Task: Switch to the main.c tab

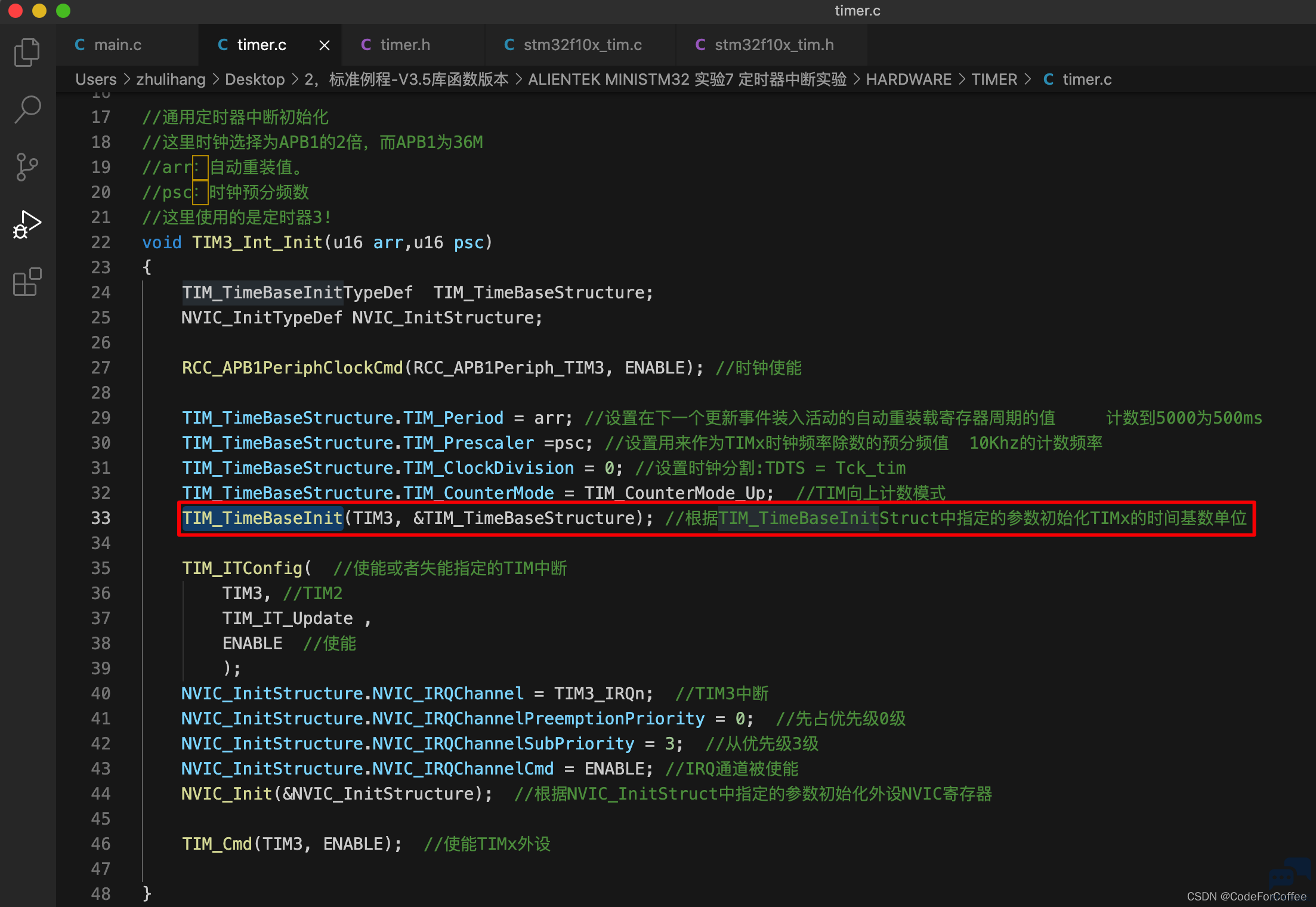Action: coord(127,45)
